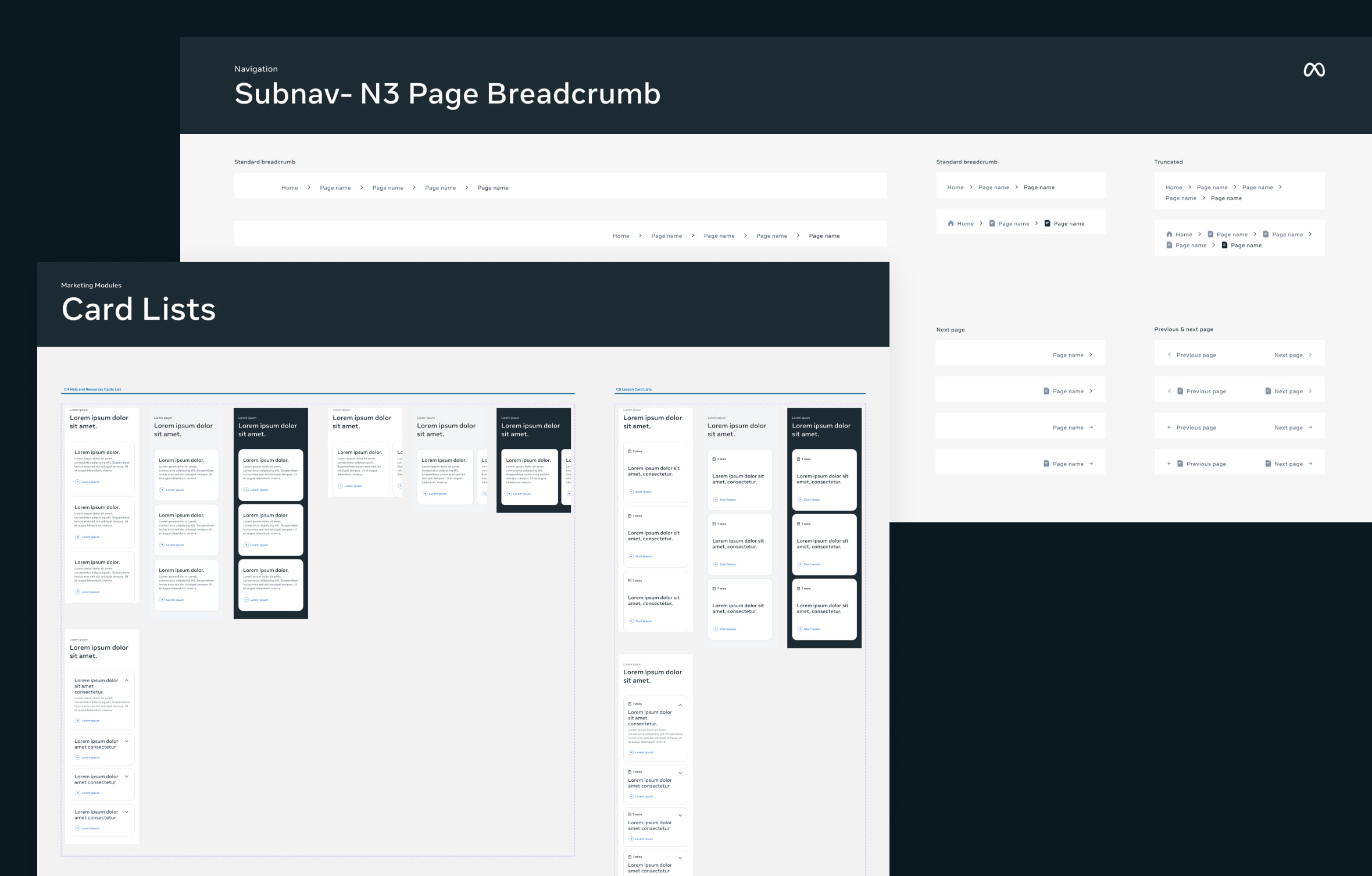Viewport: 1372px width, 876px height.
Task: Click document icon before Next page, chevron row
Action: point(1268,391)
